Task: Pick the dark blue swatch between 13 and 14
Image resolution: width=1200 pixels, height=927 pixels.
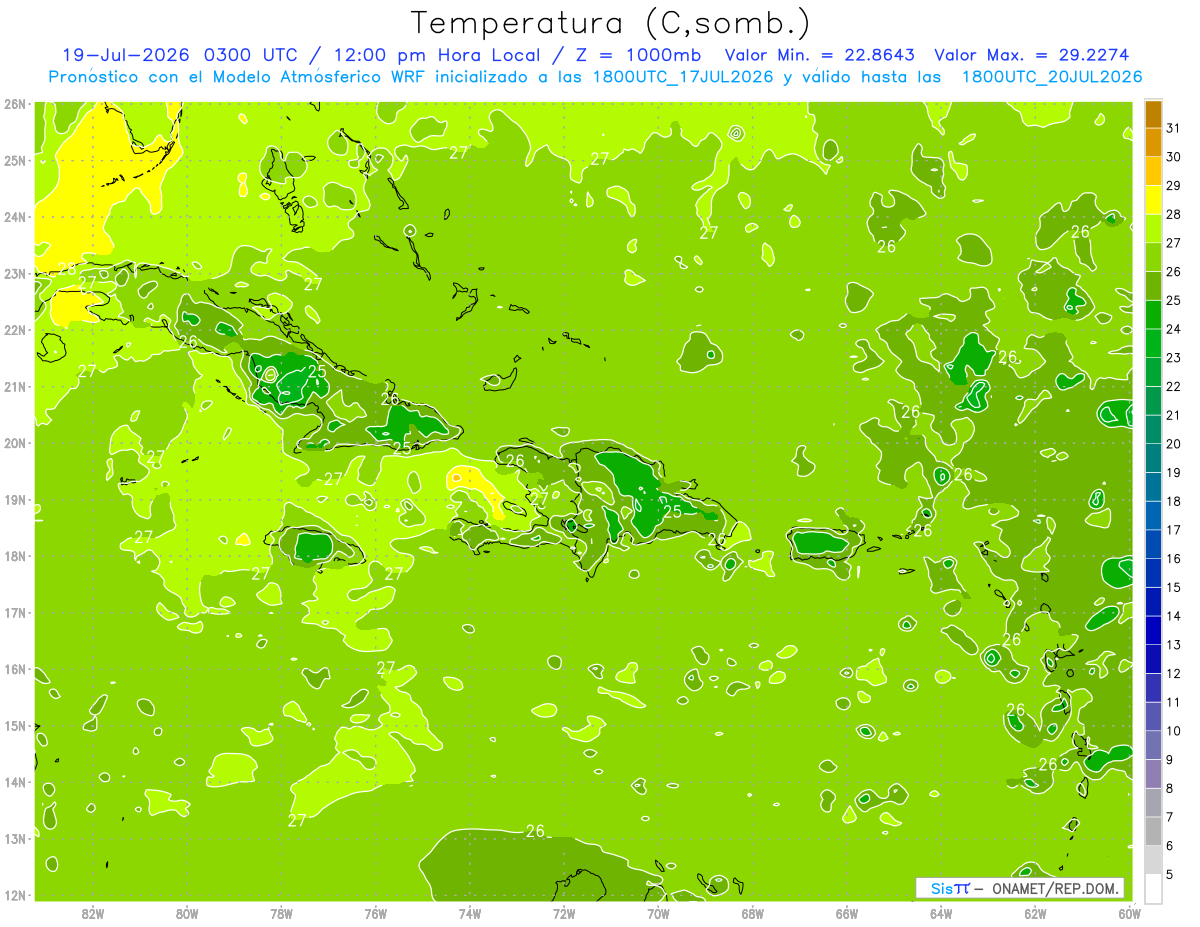Action: [1153, 631]
